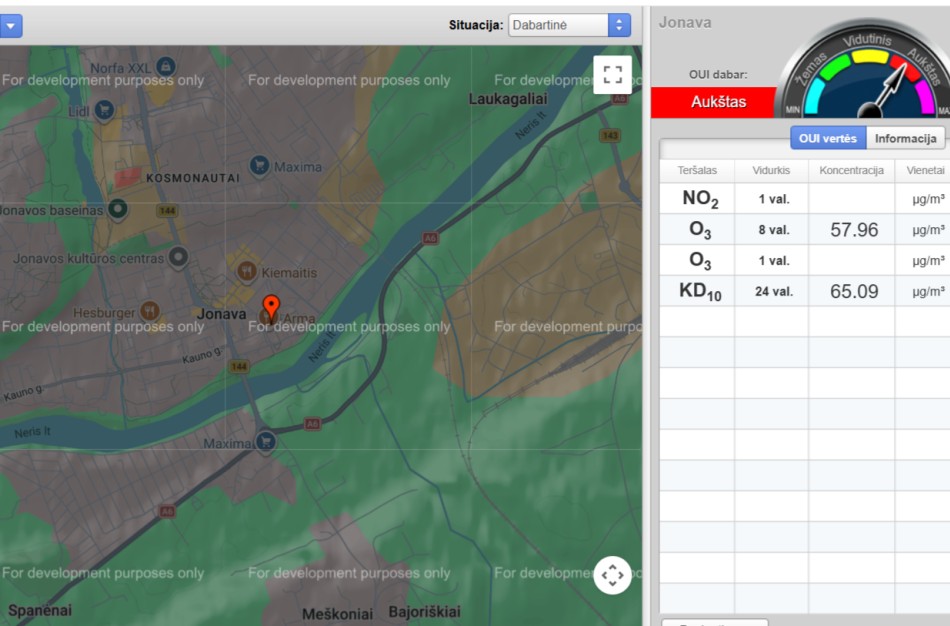The image size is (950, 626).
Task: Click the Jonavos baseinas marker
Action: click(x=117, y=210)
